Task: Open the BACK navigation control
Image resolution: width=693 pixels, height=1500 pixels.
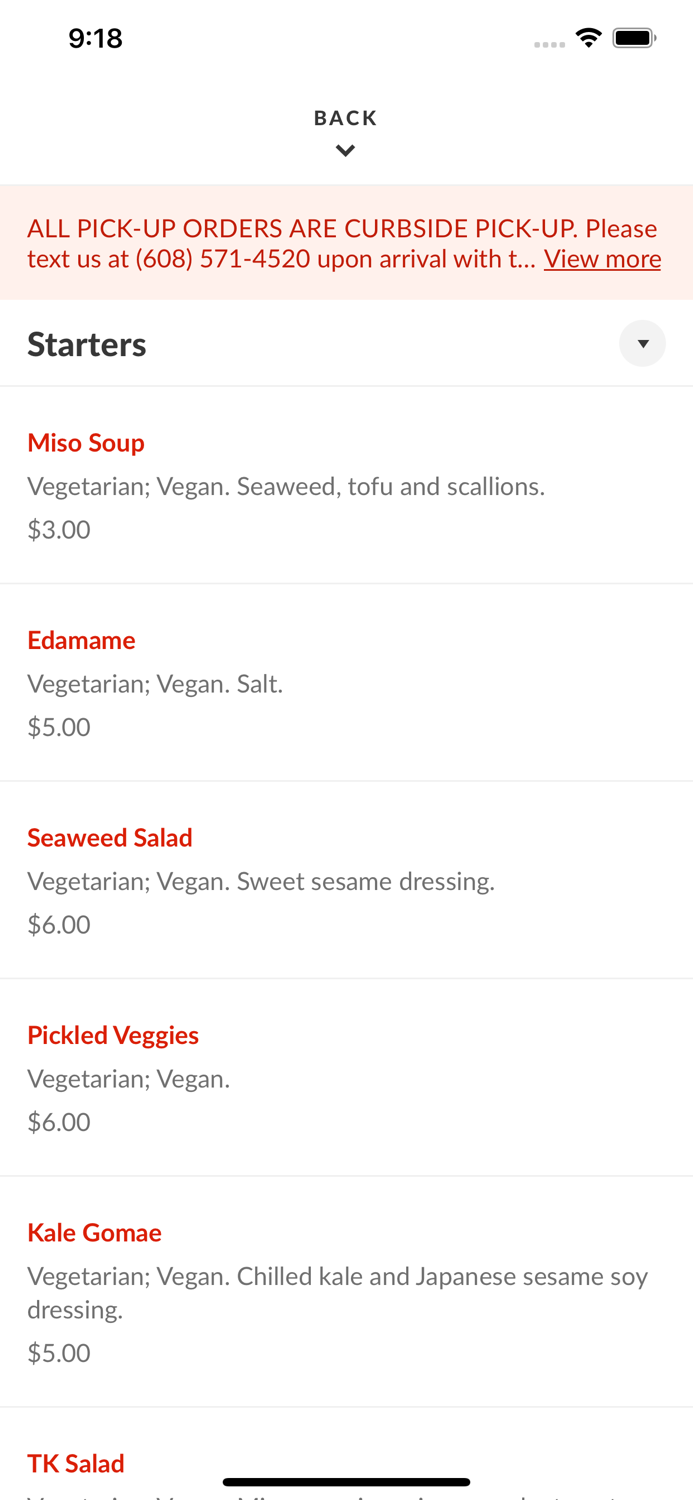Action: click(x=345, y=118)
